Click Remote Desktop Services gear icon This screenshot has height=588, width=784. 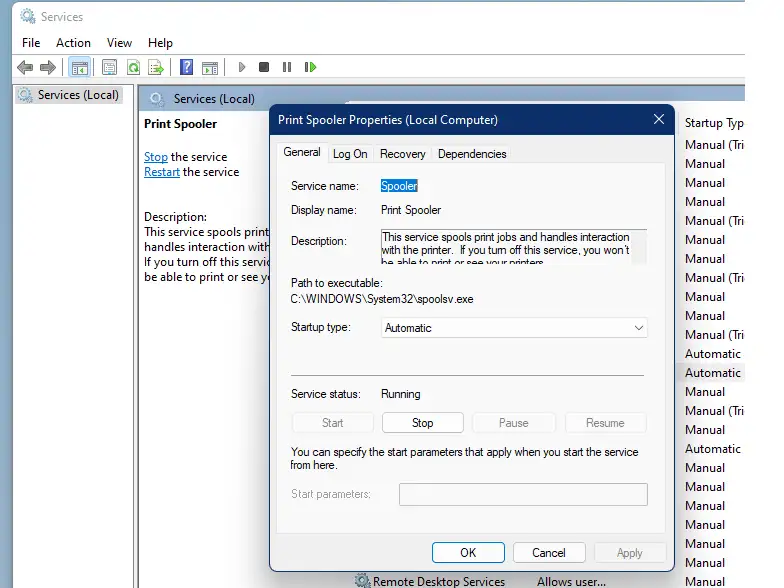(x=362, y=580)
